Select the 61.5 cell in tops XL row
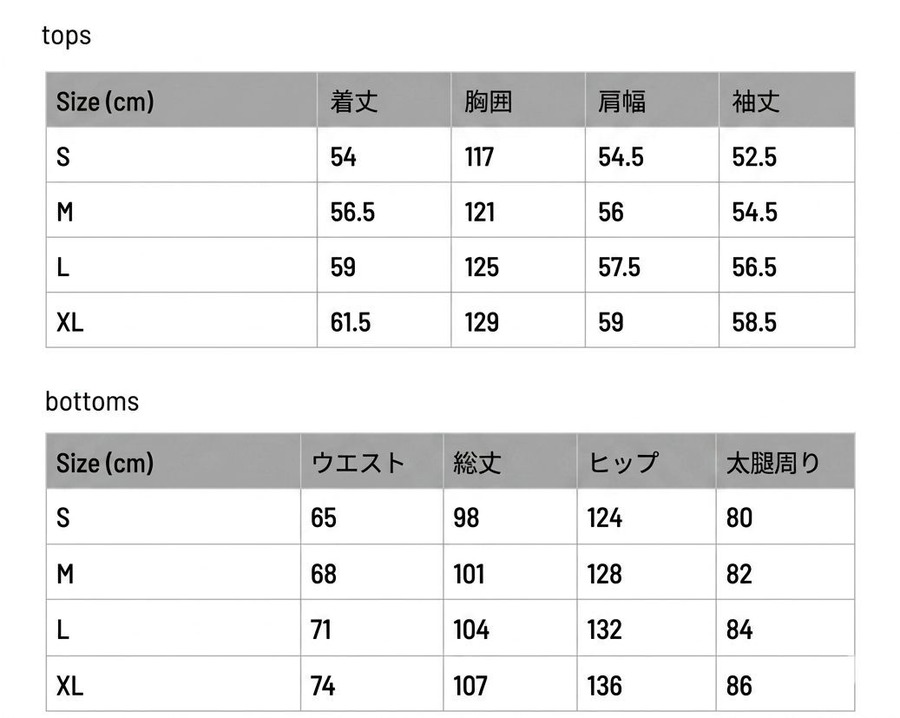The width and height of the screenshot is (900, 718). pos(350,322)
